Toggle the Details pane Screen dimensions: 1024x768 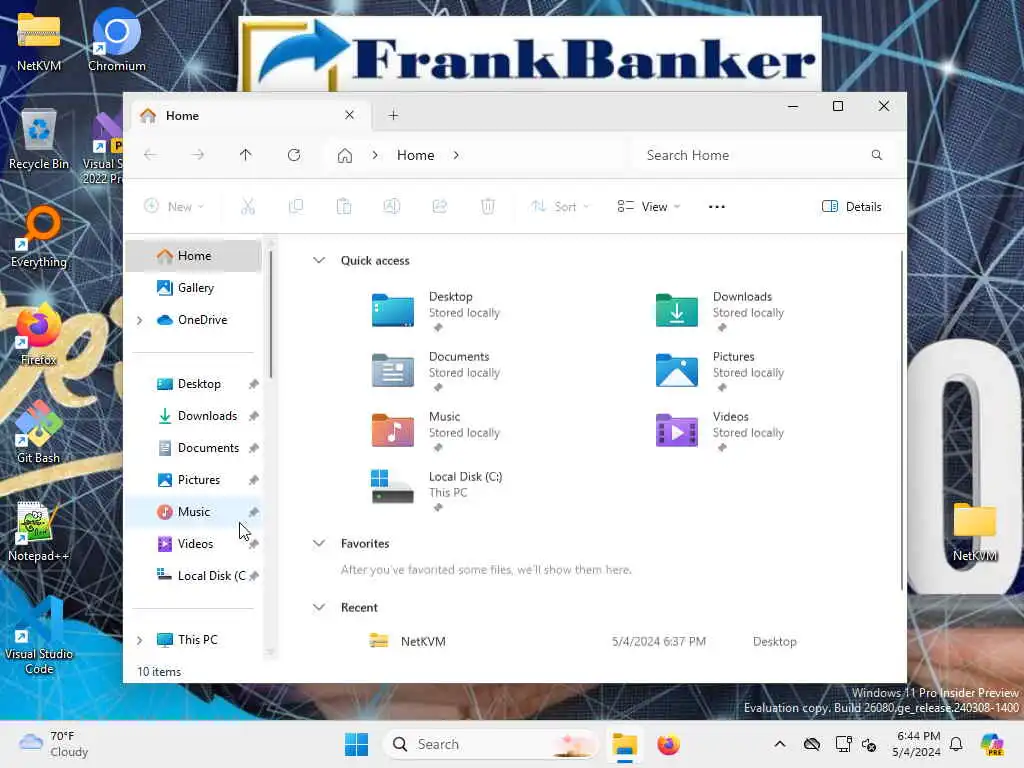[852, 206]
